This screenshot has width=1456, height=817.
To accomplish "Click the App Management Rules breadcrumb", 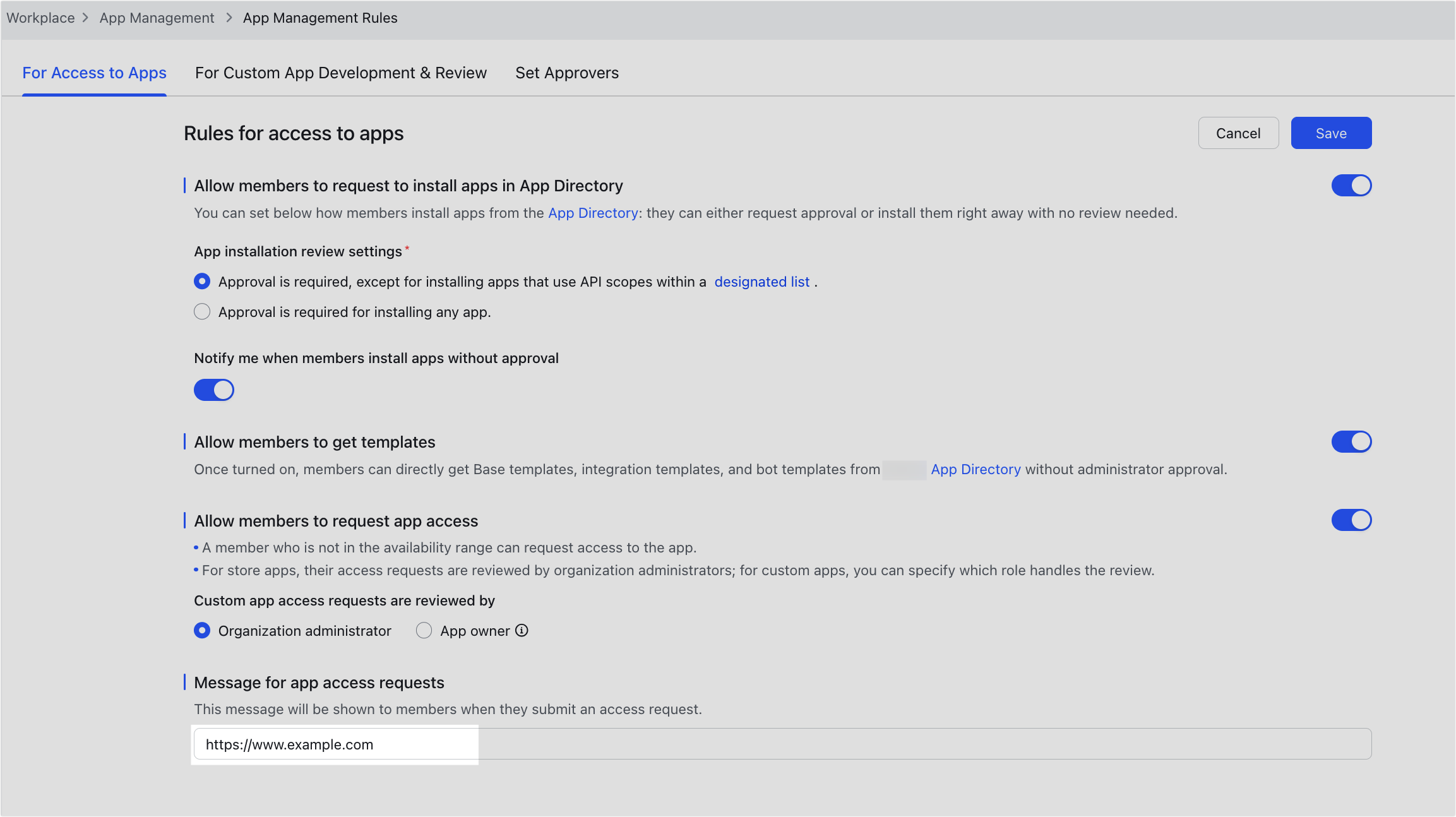I will tap(320, 18).
